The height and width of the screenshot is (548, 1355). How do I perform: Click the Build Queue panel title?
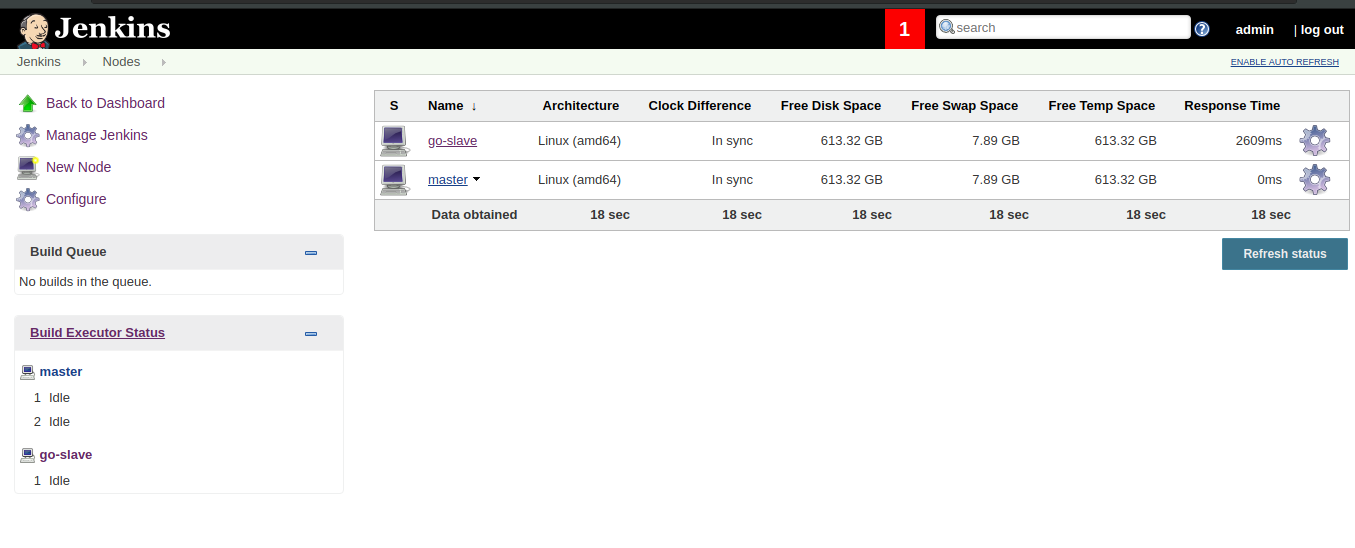68,252
